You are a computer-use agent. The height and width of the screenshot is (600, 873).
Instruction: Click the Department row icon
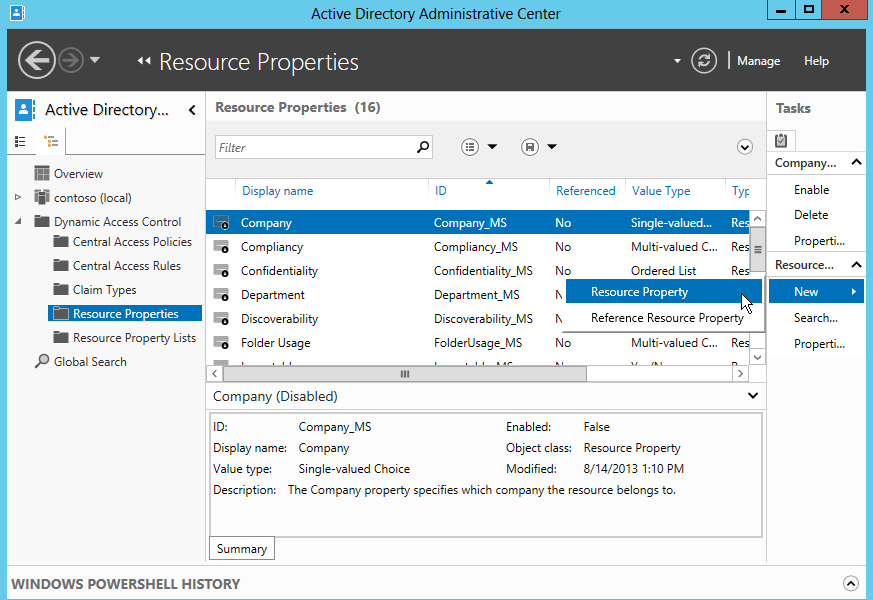(222, 294)
